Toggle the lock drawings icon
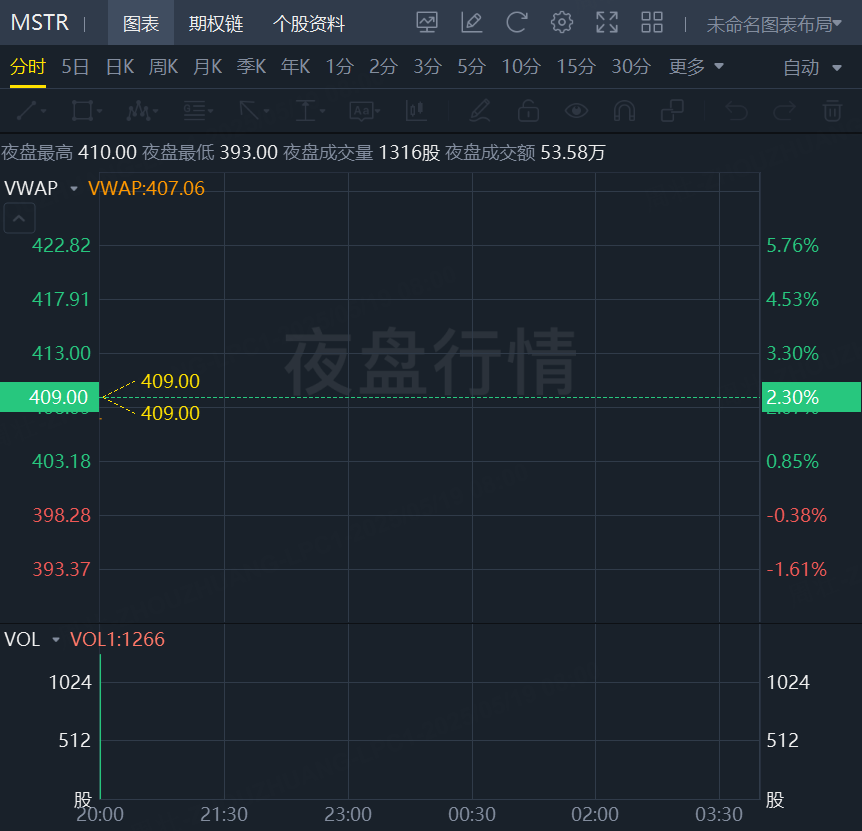 (x=528, y=110)
